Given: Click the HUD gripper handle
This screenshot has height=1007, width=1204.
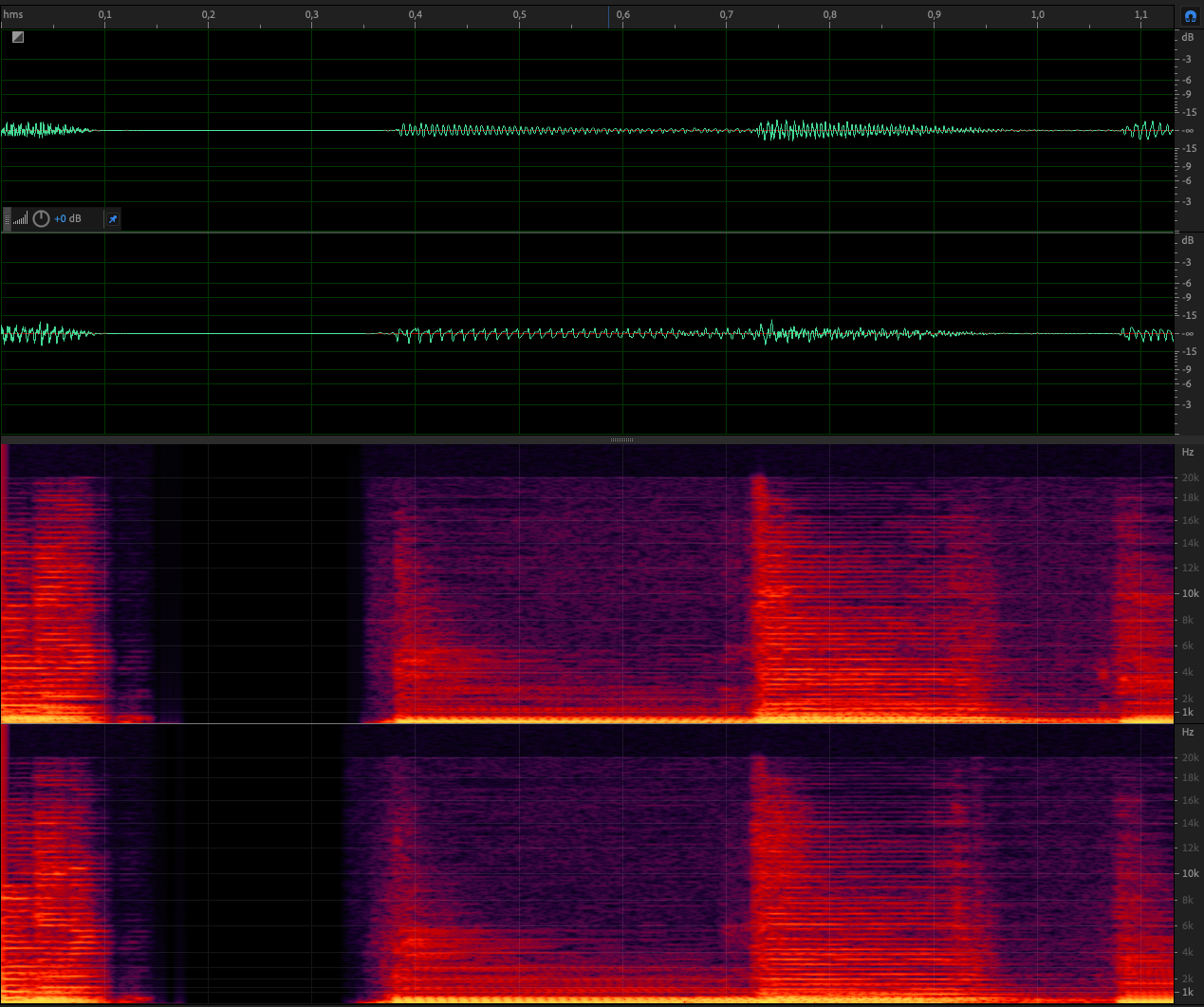Looking at the screenshot, I should (x=8, y=219).
